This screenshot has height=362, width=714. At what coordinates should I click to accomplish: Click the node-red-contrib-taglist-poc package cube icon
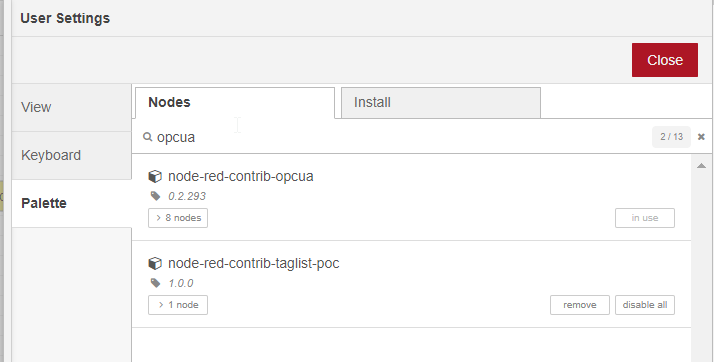tap(155, 263)
